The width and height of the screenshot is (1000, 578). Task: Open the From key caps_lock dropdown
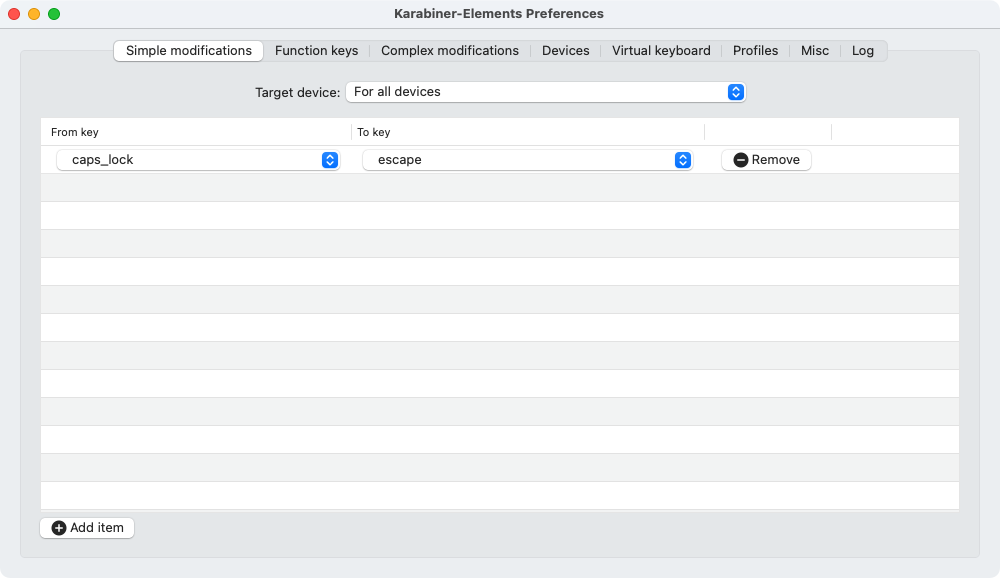click(x=197, y=160)
